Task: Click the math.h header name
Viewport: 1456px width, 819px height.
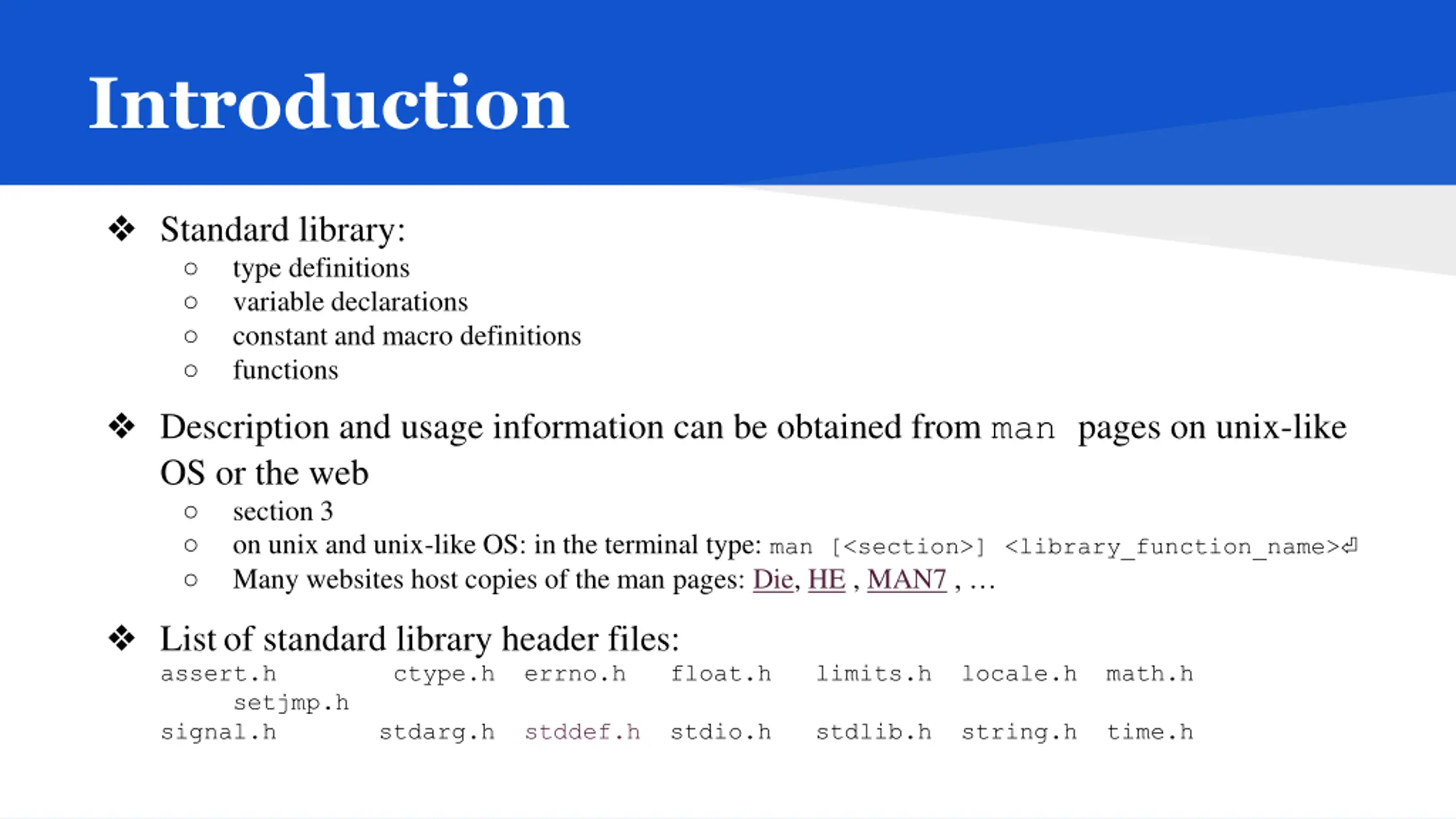Action: pos(1149,674)
